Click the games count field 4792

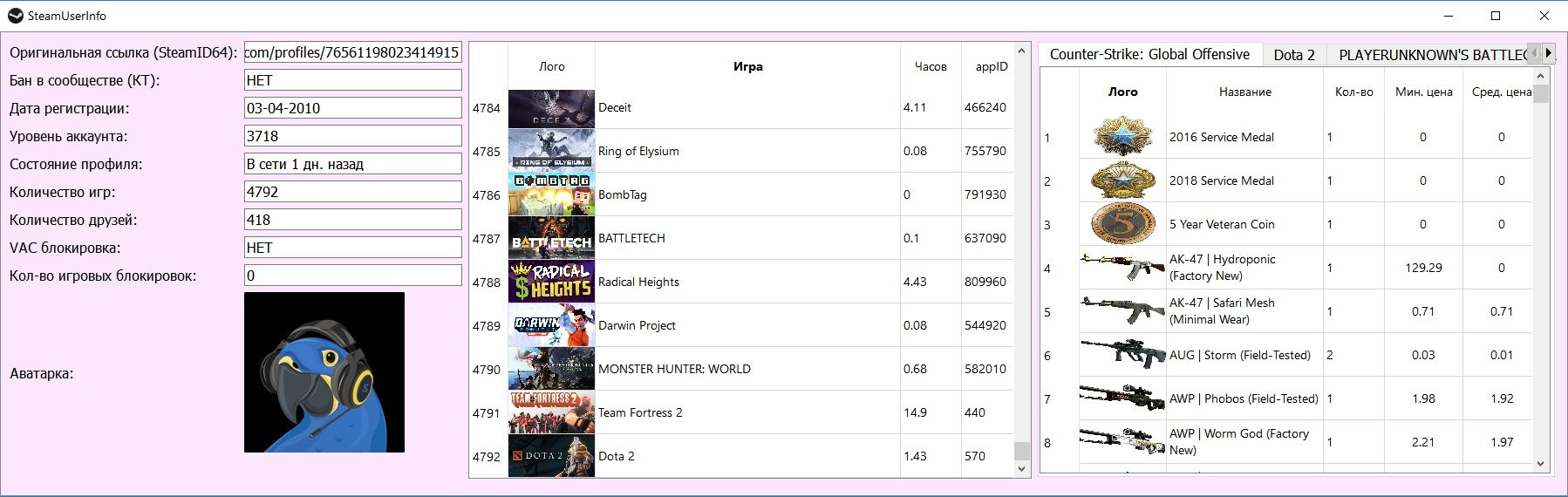[353, 192]
